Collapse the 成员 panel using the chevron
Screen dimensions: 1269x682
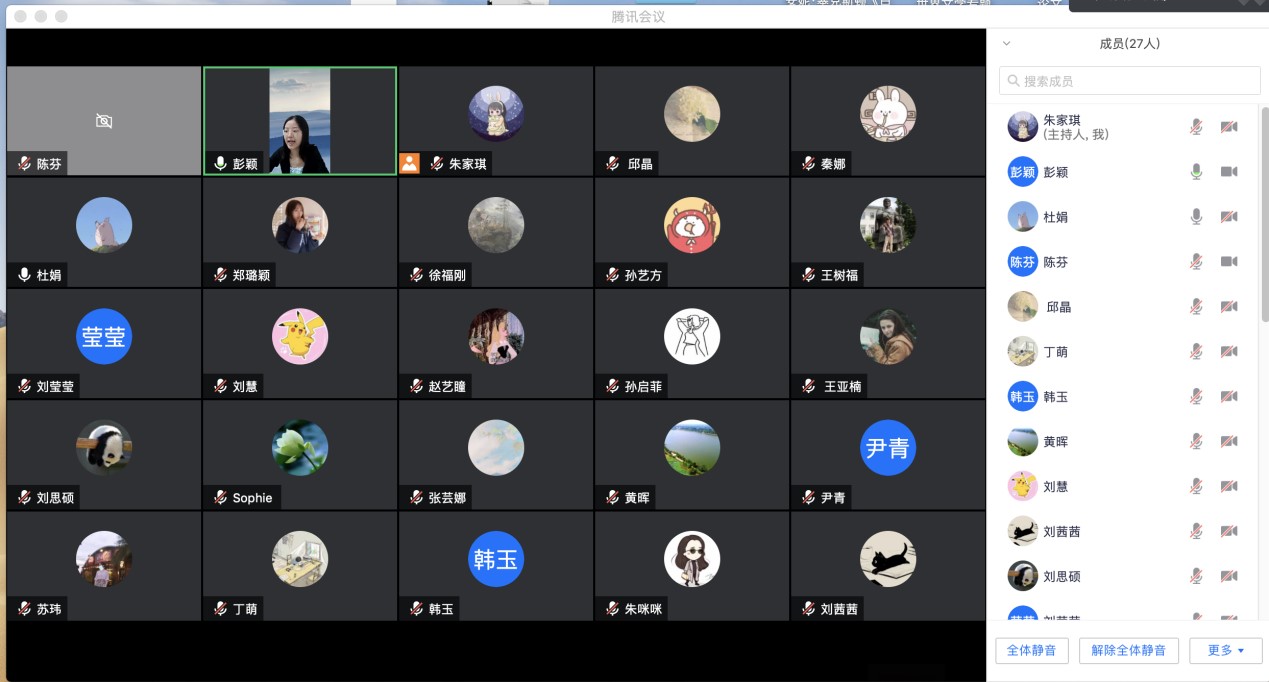1006,44
